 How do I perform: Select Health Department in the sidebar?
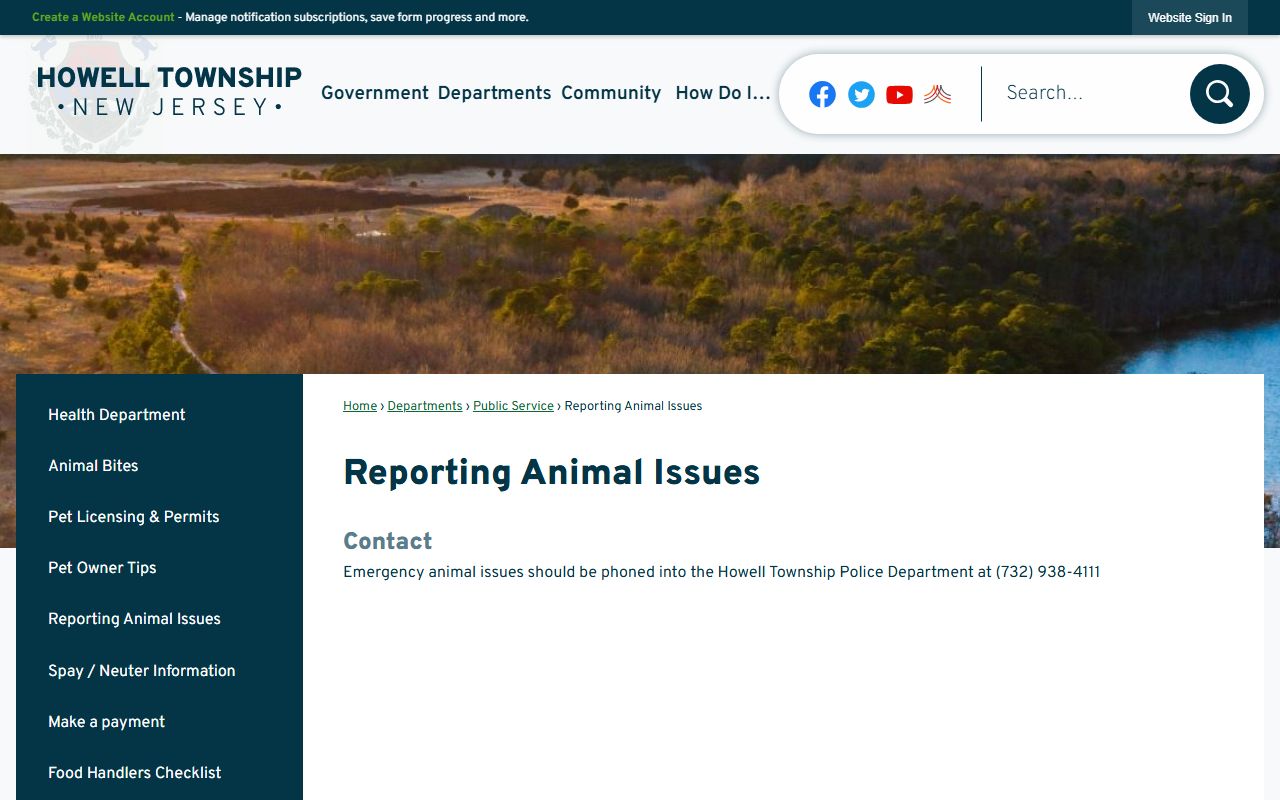click(x=117, y=415)
